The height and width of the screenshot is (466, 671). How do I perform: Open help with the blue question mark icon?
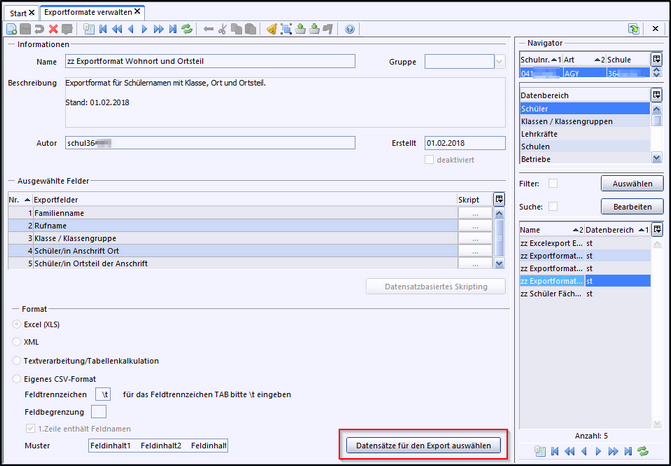[350, 30]
